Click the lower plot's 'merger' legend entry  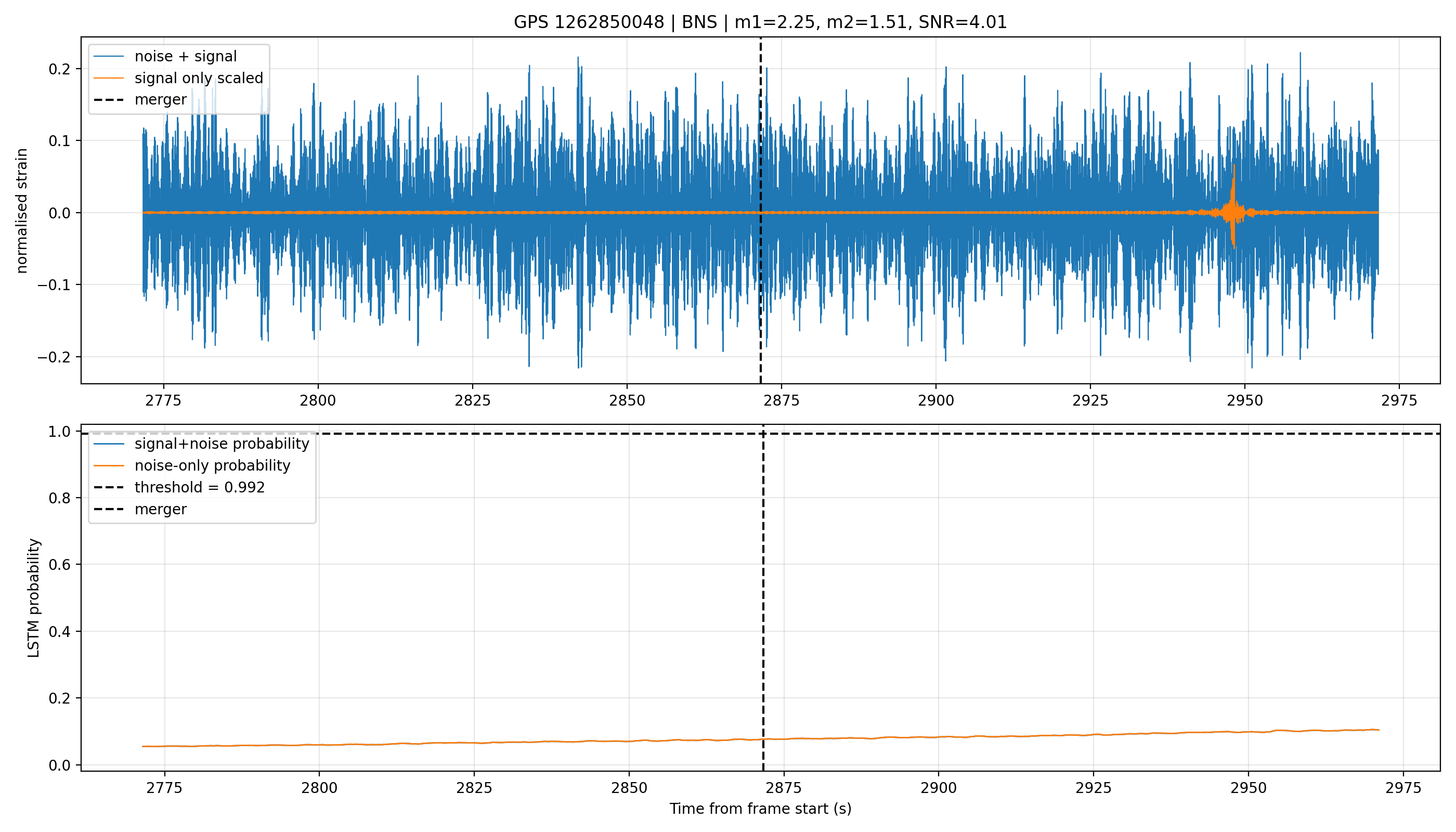pos(140,509)
